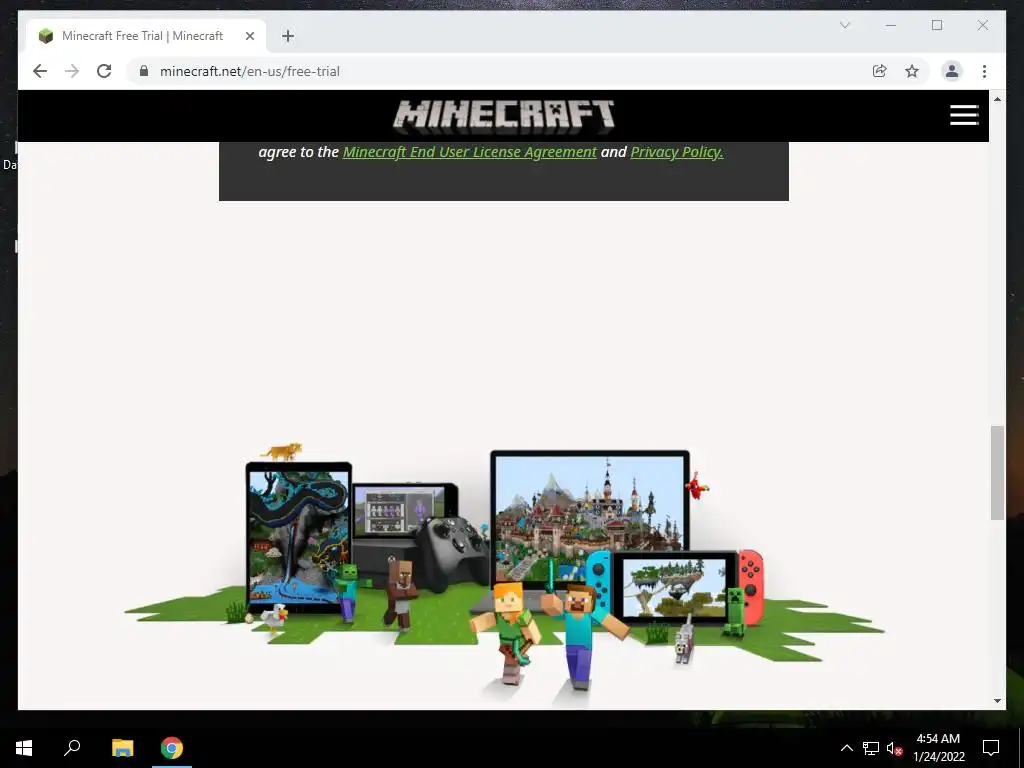This screenshot has width=1024, height=768.
Task: Open a new browser tab
Action: coord(288,36)
